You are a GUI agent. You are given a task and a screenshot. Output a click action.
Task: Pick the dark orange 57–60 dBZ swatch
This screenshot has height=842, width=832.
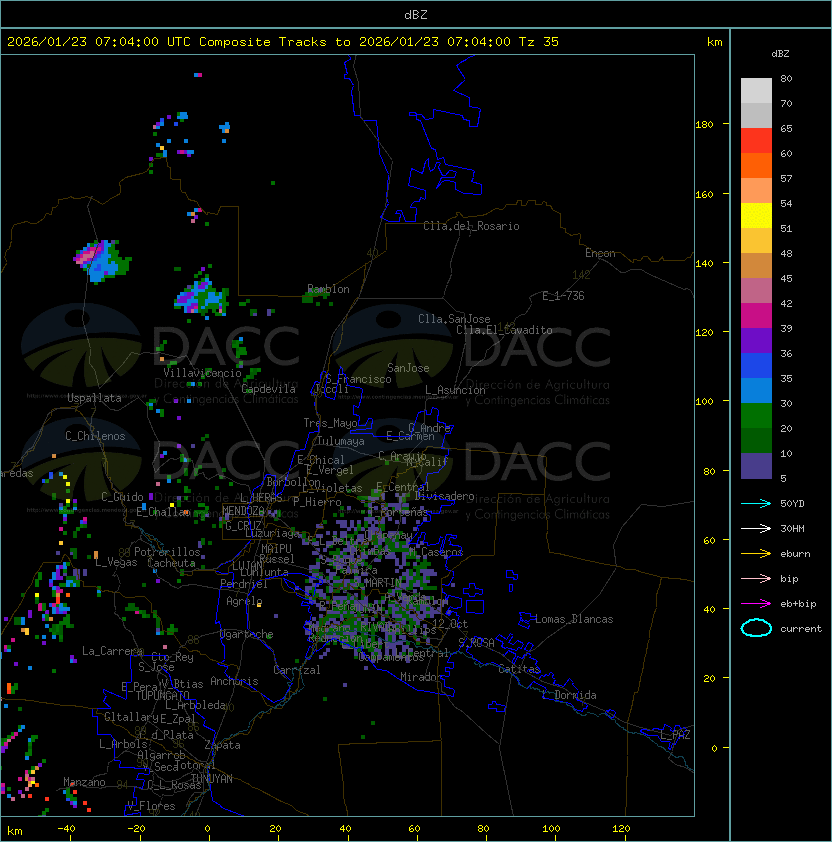[x=756, y=165]
